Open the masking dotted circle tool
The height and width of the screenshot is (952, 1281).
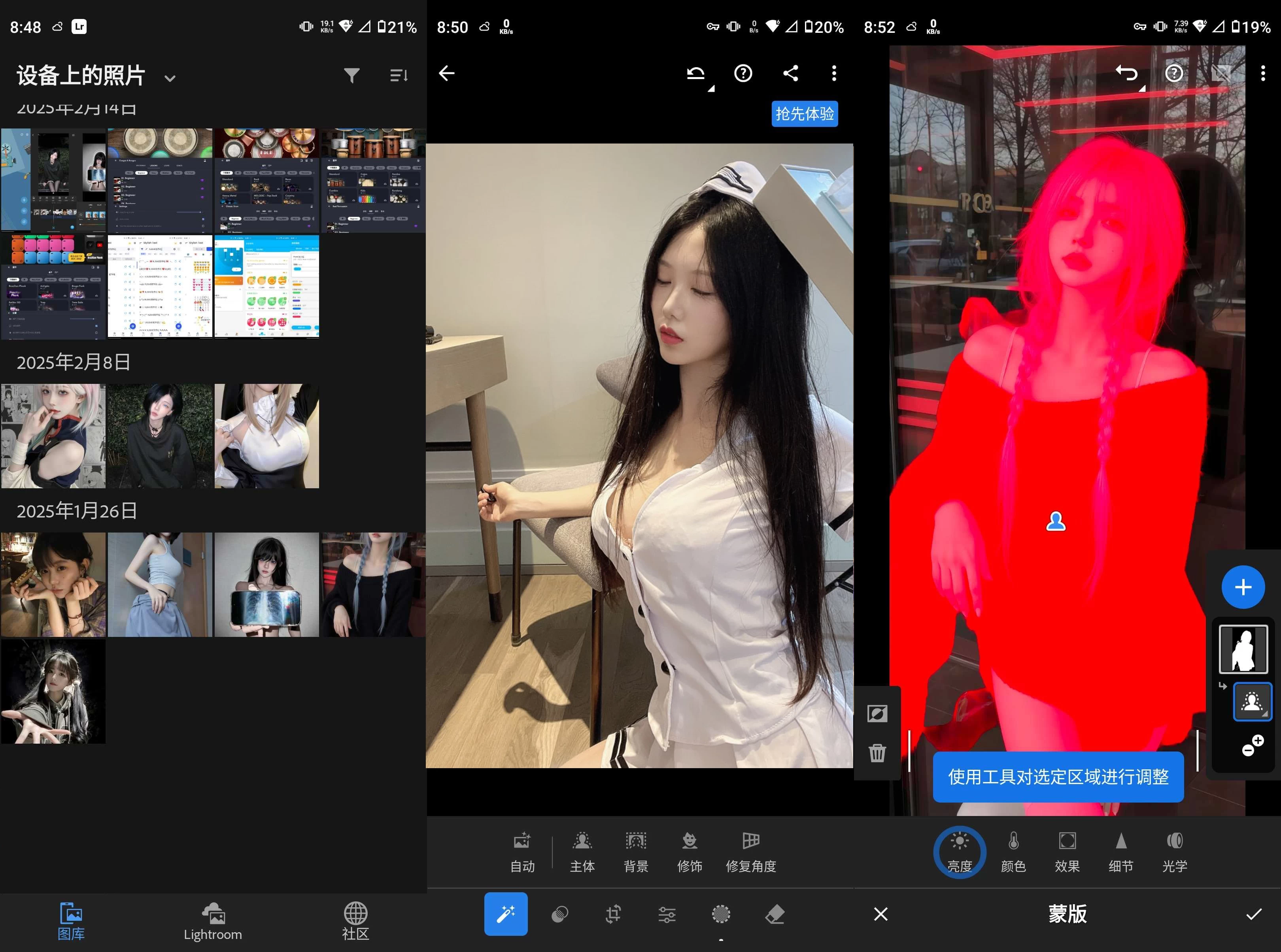(x=721, y=914)
